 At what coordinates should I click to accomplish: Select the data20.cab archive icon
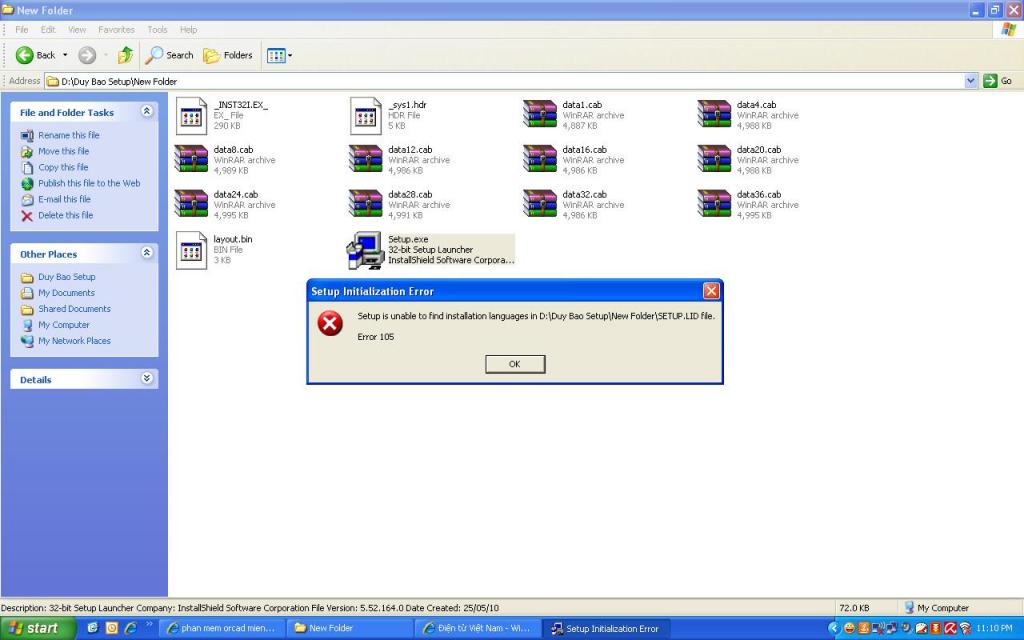pyautogui.click(x=714, y=159)
